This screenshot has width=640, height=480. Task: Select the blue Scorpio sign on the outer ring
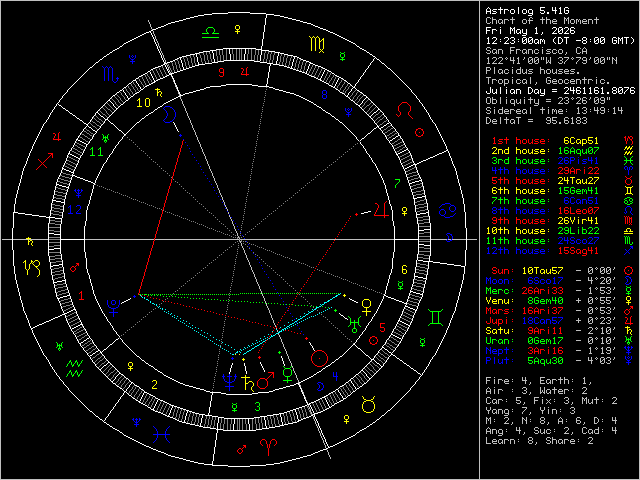click(x=111, y=75)
